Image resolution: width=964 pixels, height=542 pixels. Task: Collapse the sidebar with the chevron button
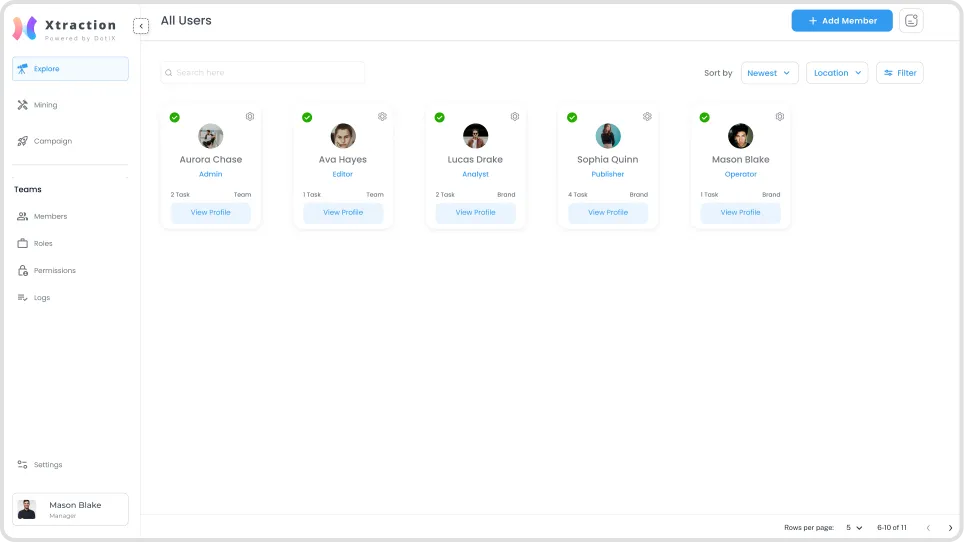coord(141,26)
